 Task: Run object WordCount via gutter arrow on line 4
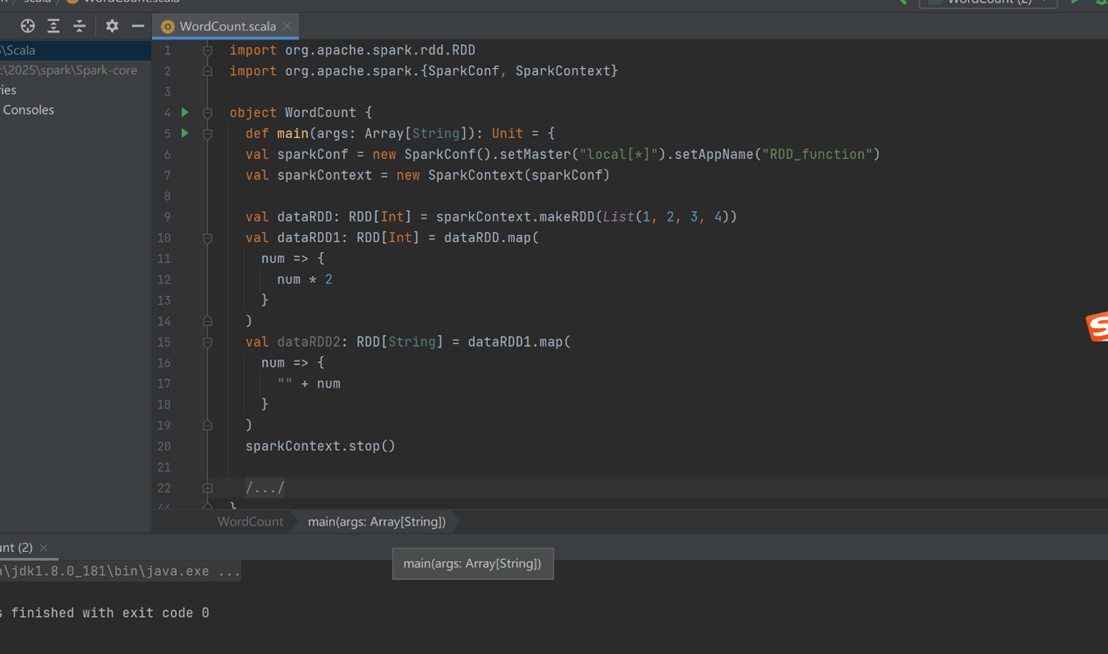click(185, 112)
